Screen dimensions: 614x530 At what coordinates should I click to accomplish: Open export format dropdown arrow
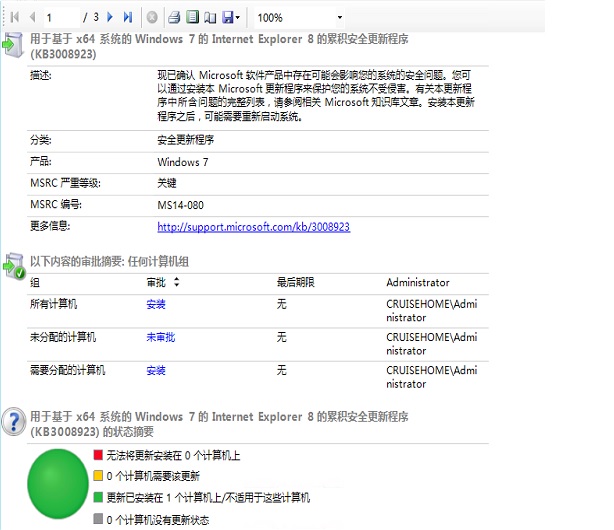tap(237, 18)
